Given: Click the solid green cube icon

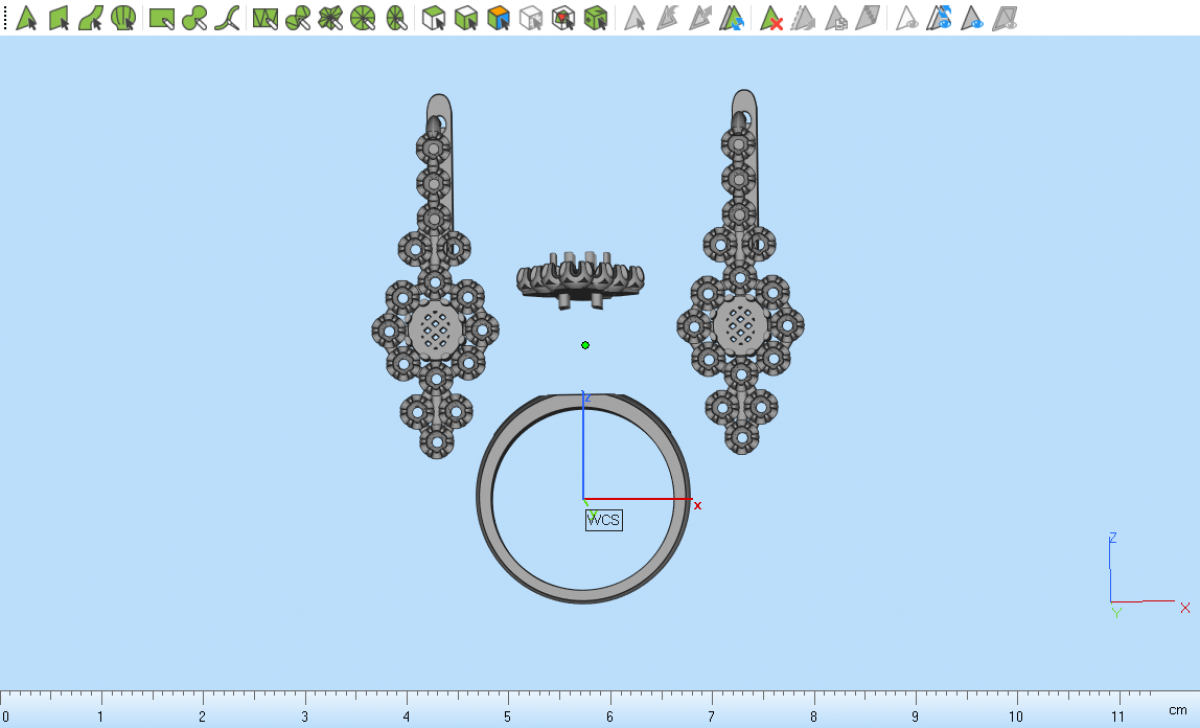Looking at the screenshot, I should coord(595,17).
